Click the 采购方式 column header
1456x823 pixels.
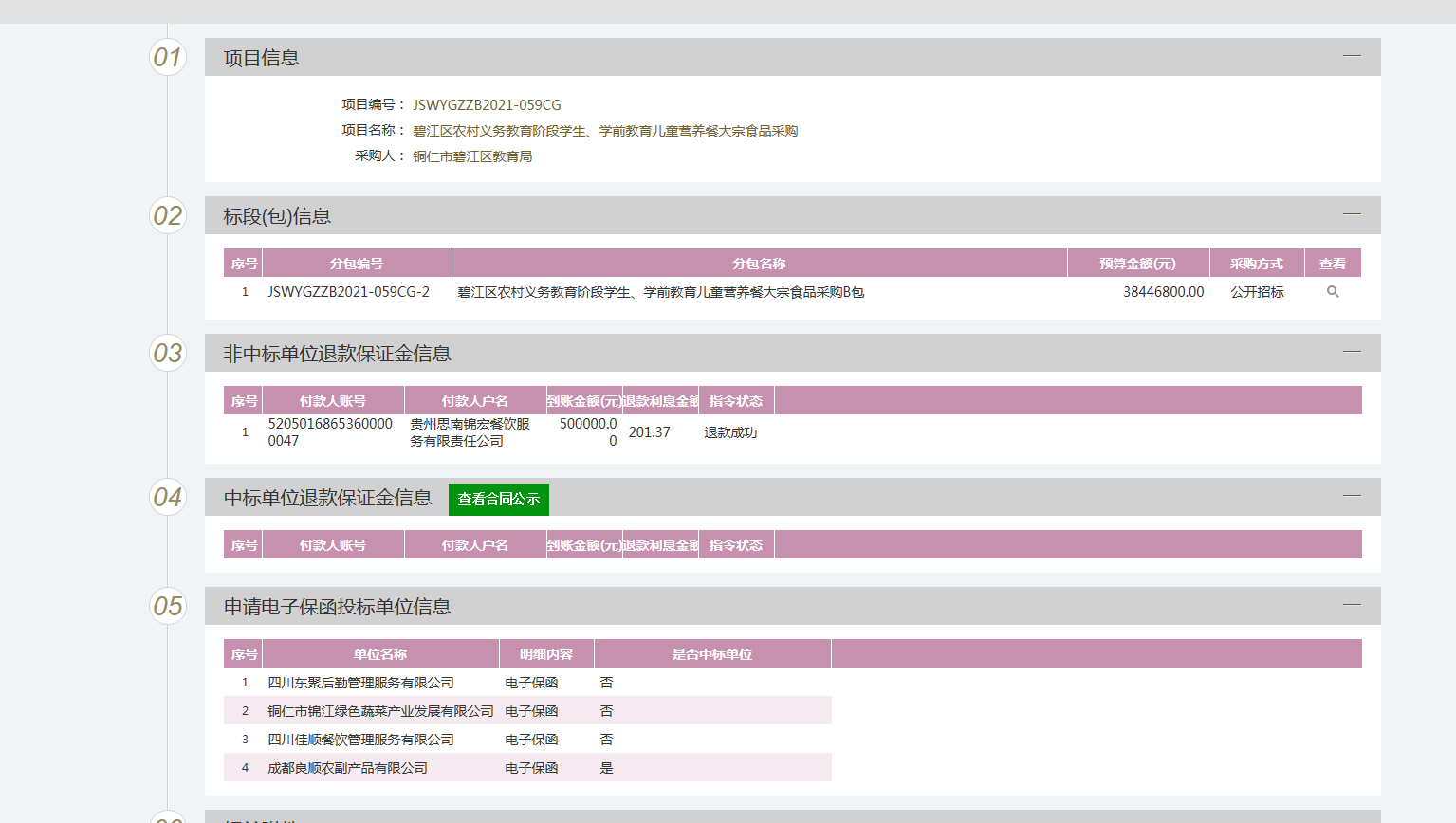[x=1257, y=264]
